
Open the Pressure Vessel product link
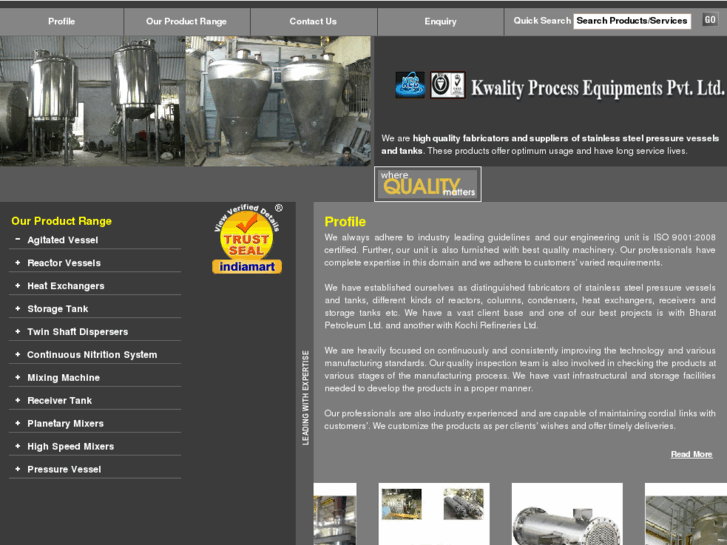[64, 469]
